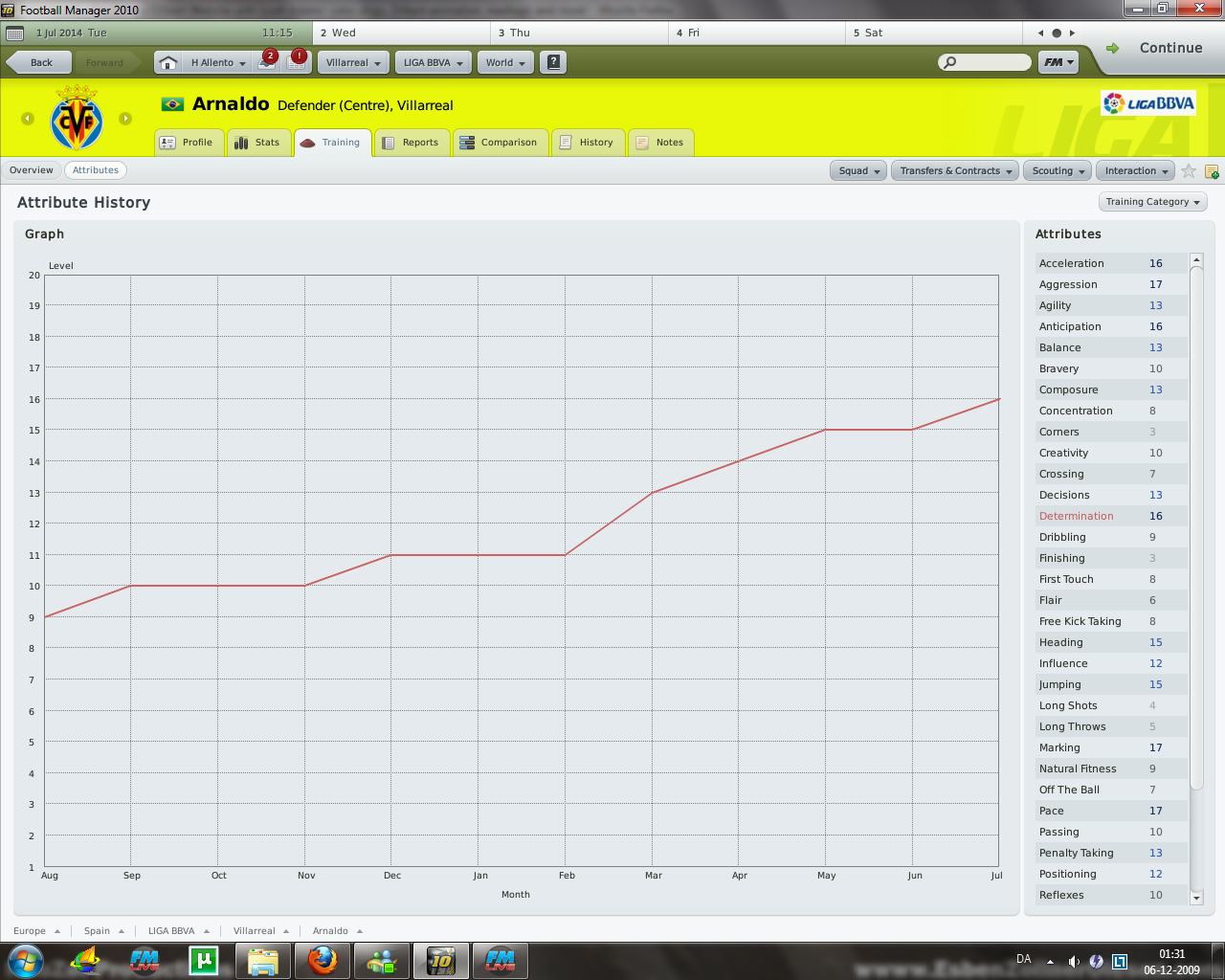Open Windows Start menu
Viewport: 1225px width, 980px height.
pyautogui.click(x=25, y=961)
